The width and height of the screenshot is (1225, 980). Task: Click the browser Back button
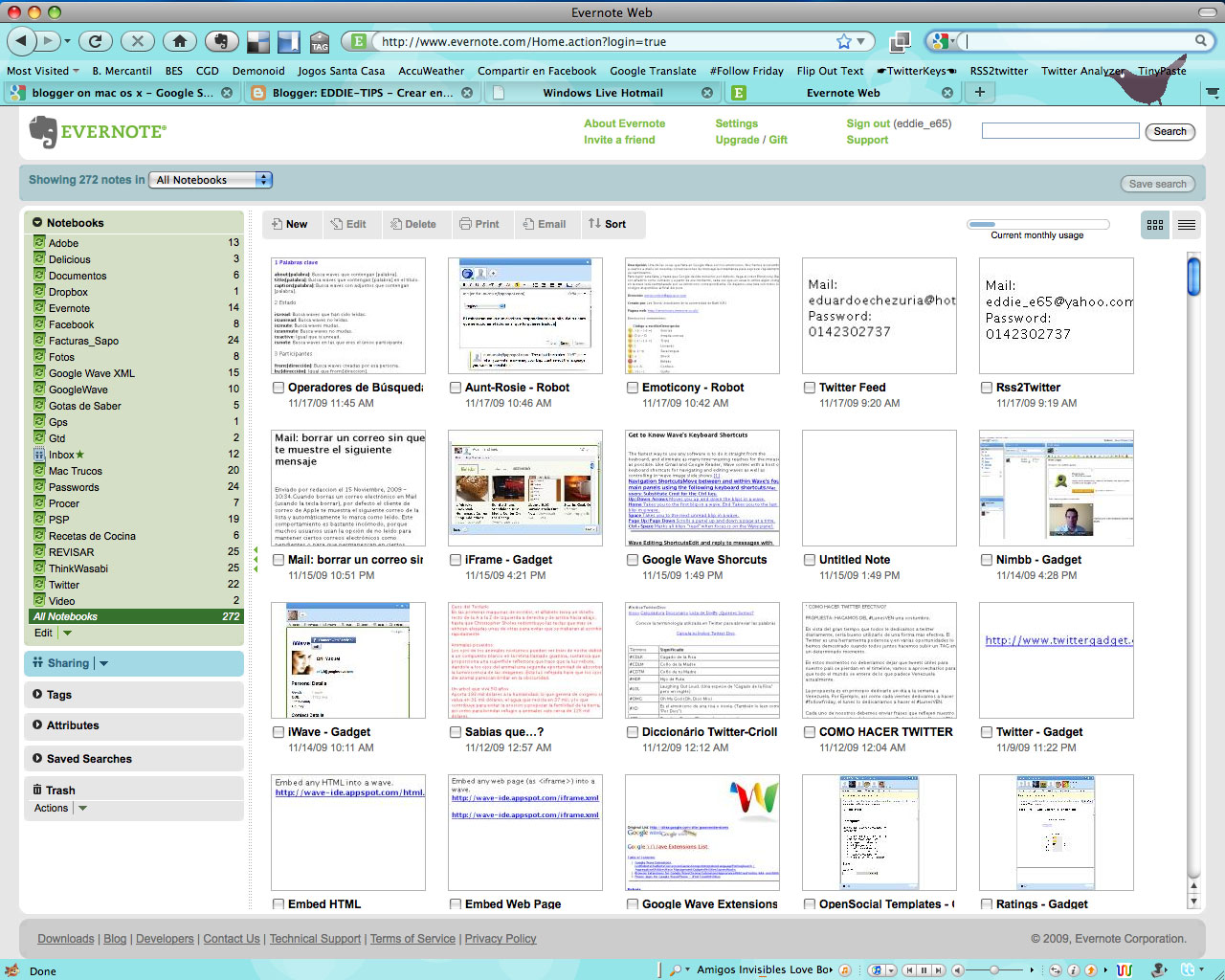[x=21, y=41]
